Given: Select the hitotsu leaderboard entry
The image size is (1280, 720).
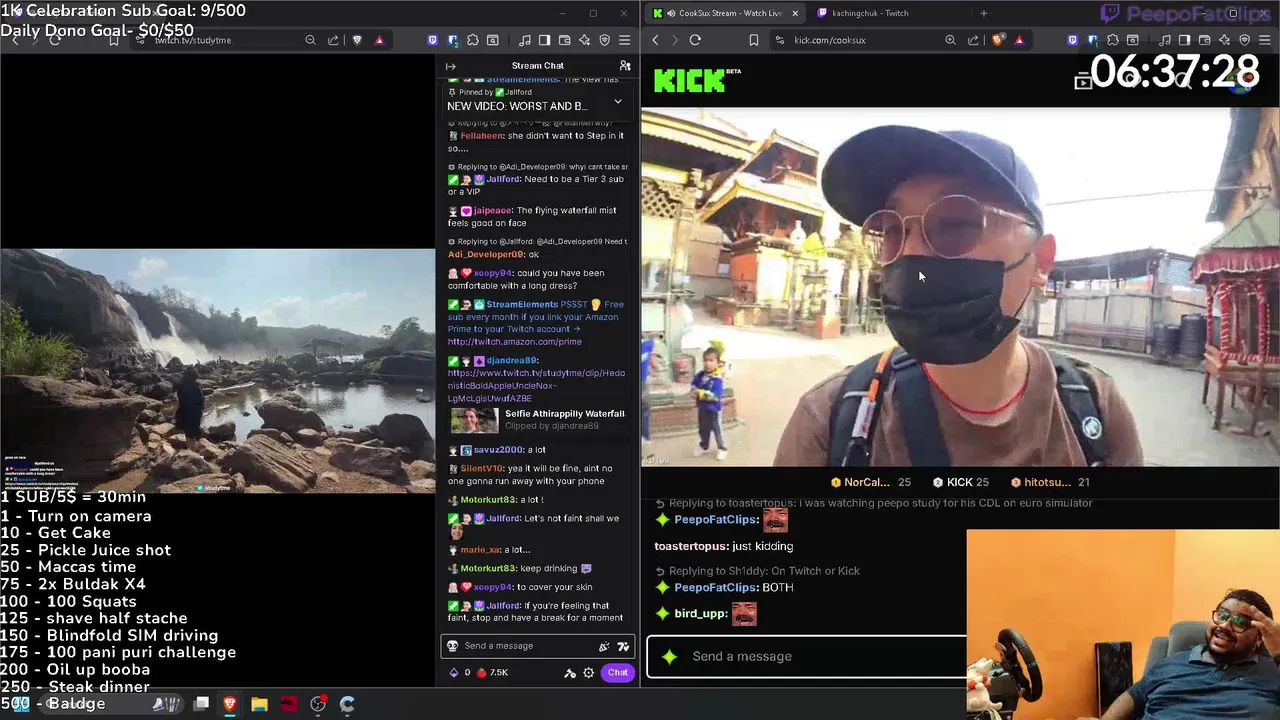Looking at the screenshot, I should pos(1050,482).
